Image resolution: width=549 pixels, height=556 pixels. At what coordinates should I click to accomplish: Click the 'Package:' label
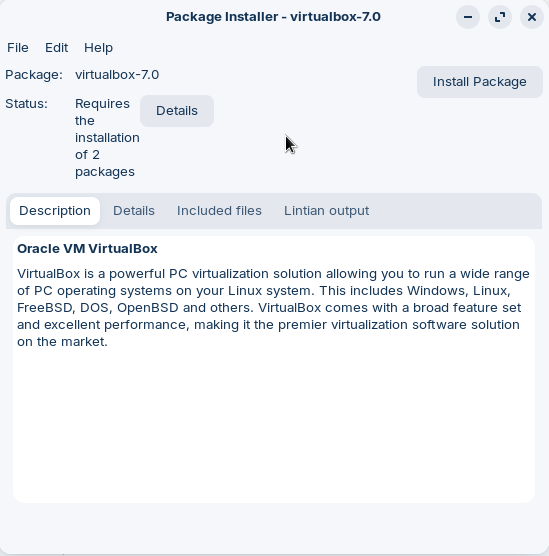34,75
